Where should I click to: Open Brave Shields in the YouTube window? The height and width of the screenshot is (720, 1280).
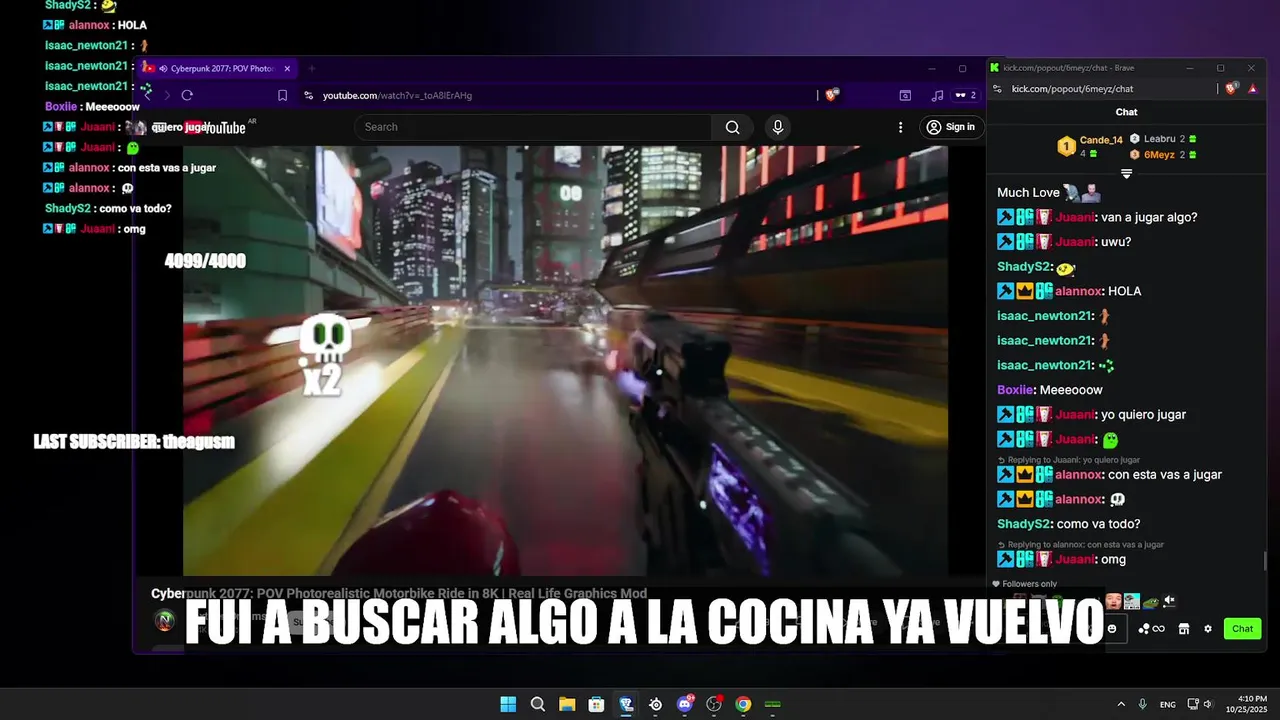[x=832, y=95]
